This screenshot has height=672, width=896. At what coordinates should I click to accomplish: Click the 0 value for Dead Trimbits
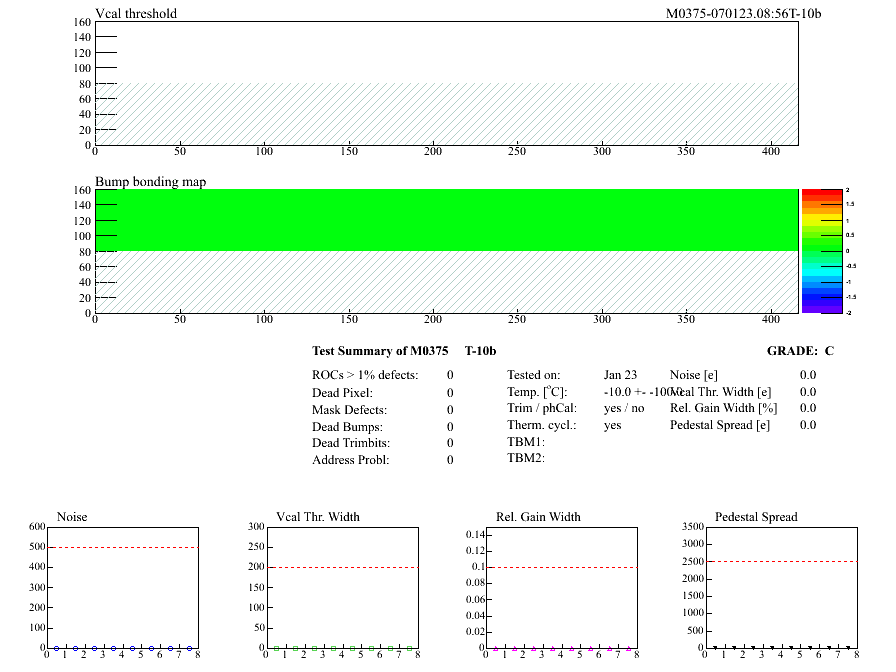pyautogui.click(x=450, y=443)
